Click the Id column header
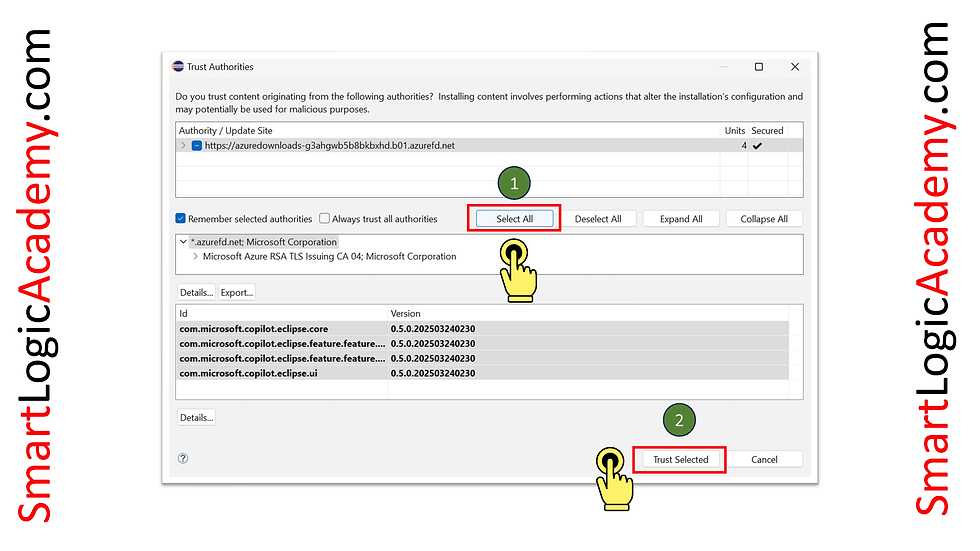 click(282, 314)
